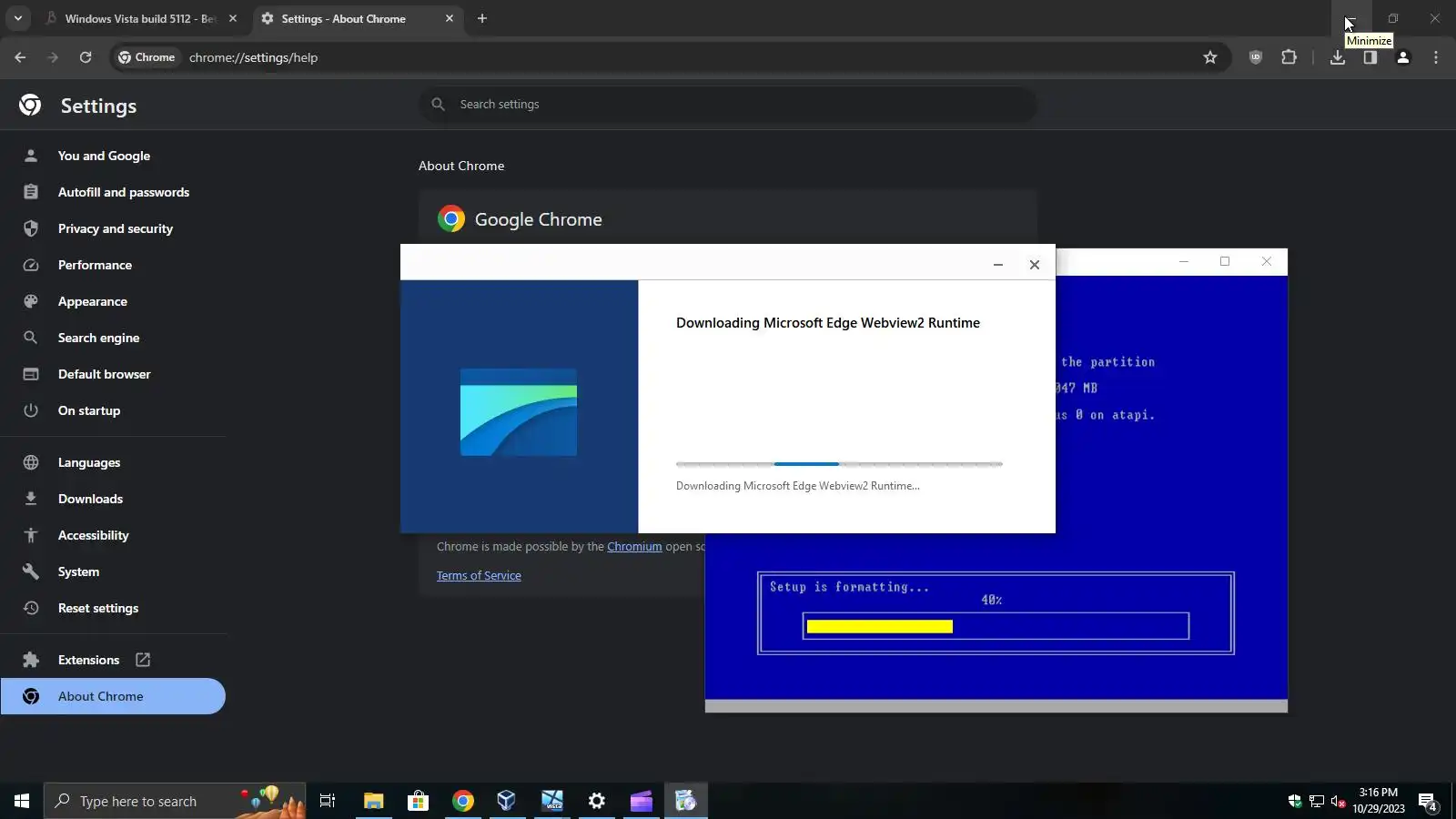
Task: Open the Extensions puzzle menu
Action: pyautogui.click(x=1289, y=57)
